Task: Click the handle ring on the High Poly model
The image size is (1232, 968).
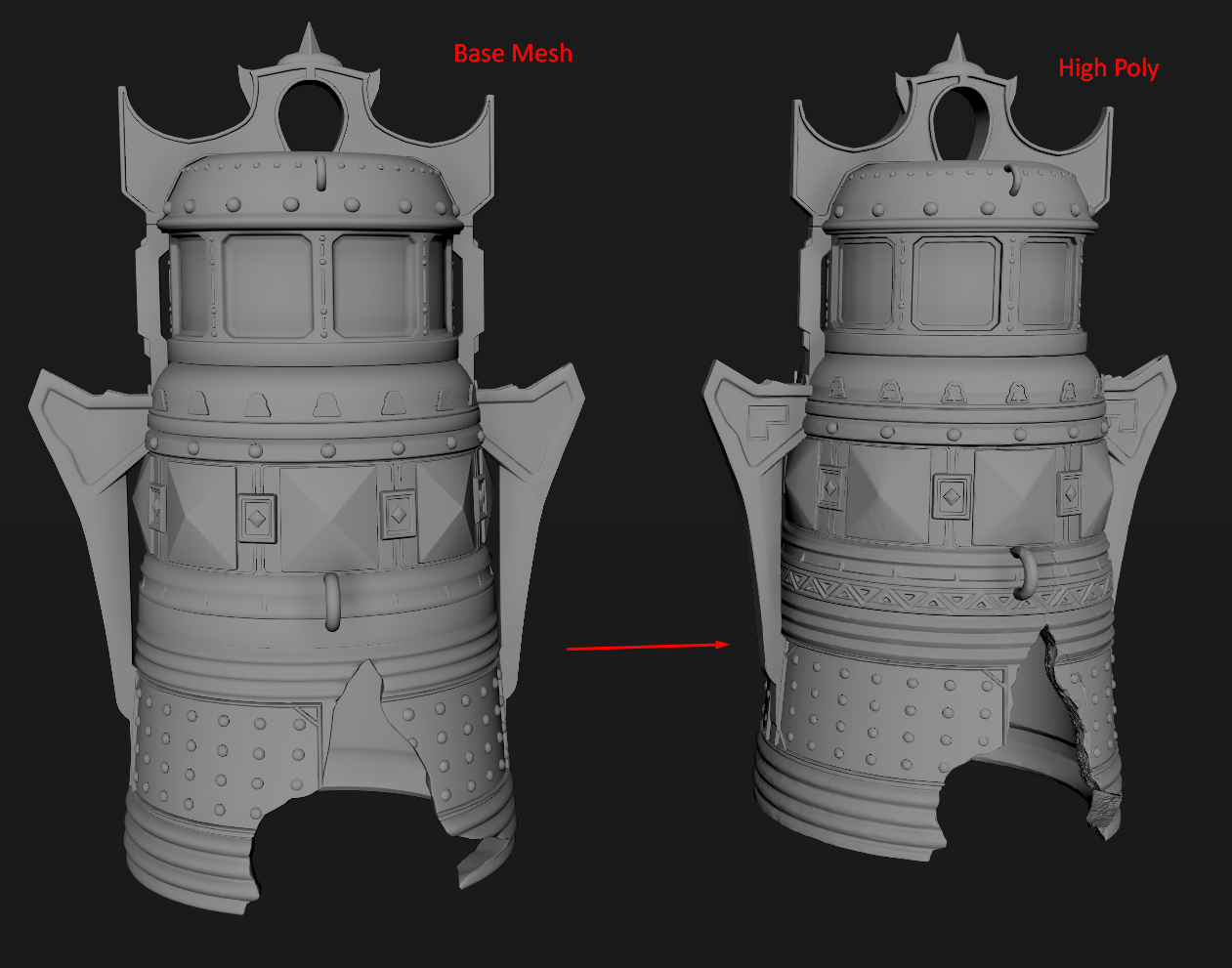Action: (x=1026, y=573)
